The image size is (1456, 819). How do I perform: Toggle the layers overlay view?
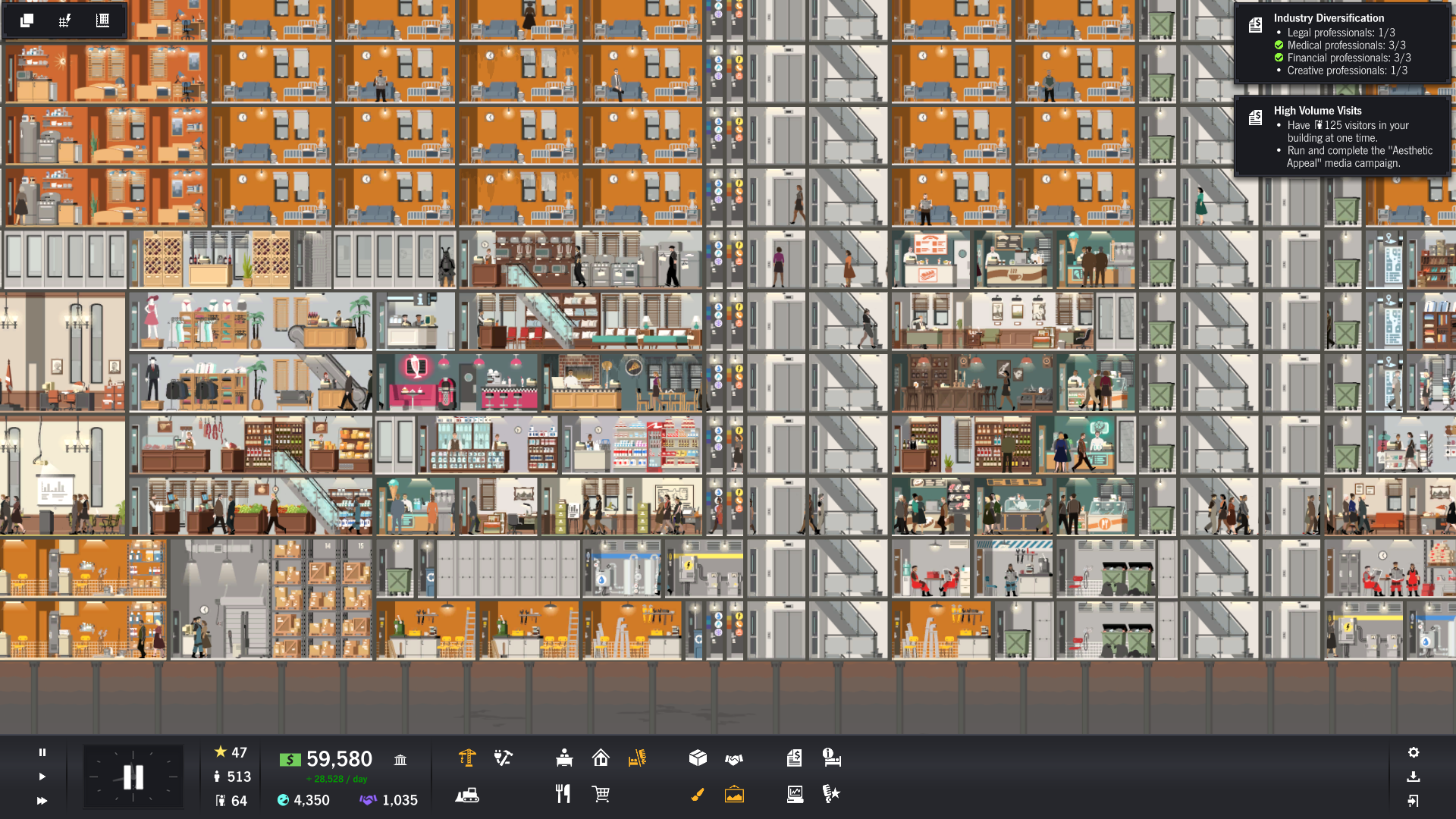pos(27,20)
